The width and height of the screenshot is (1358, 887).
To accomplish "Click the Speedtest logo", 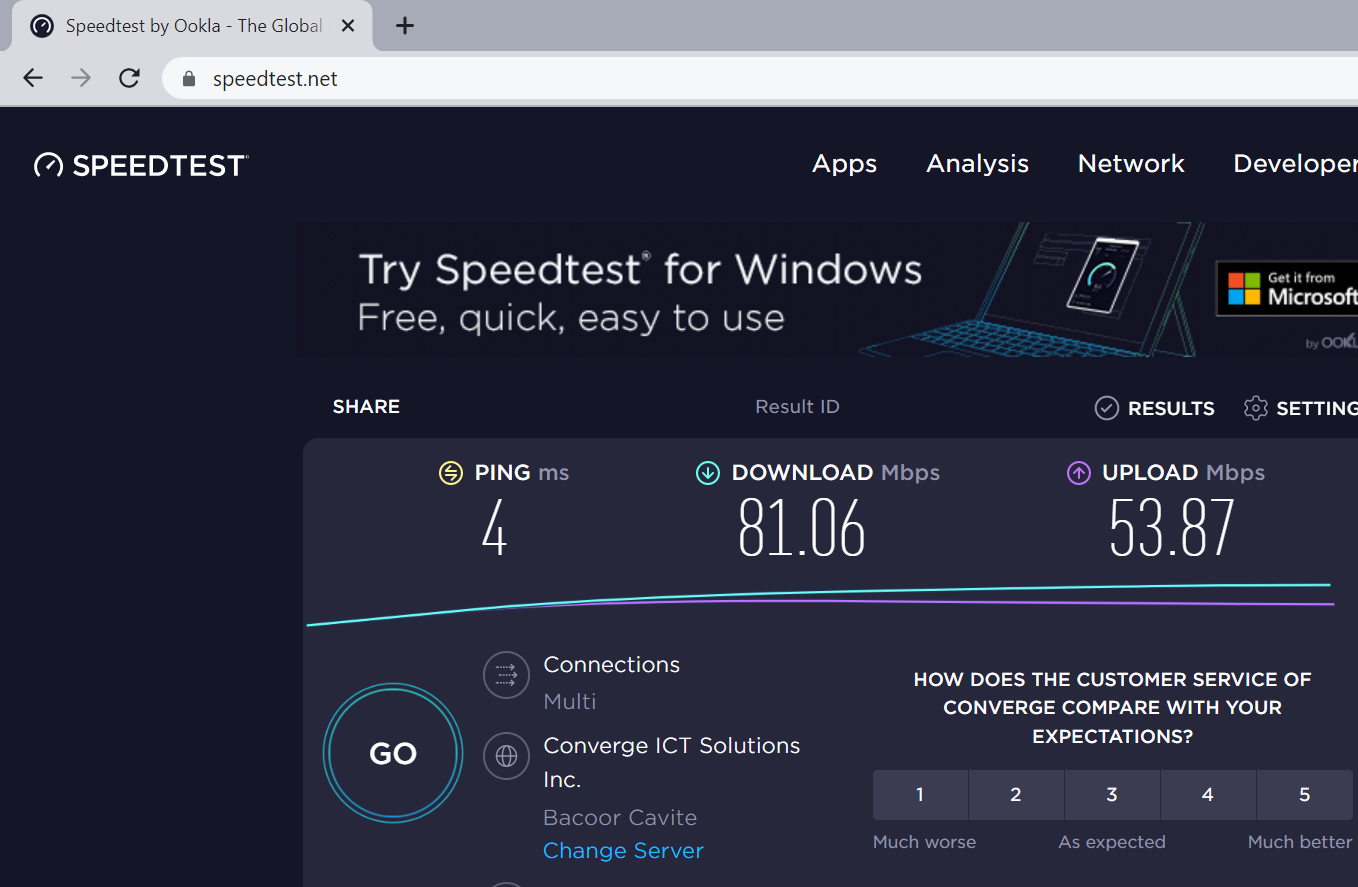I will (x=141, y=165).
